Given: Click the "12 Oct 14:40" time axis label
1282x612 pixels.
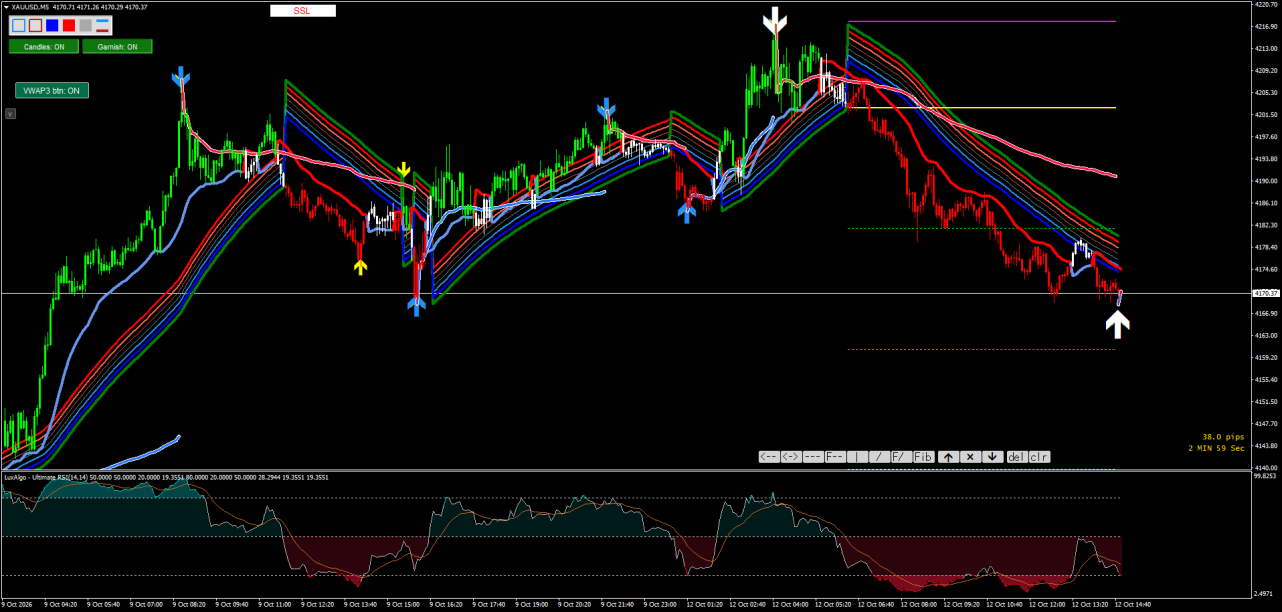Looking at the screenshot, I should (x=1132, y=605).
